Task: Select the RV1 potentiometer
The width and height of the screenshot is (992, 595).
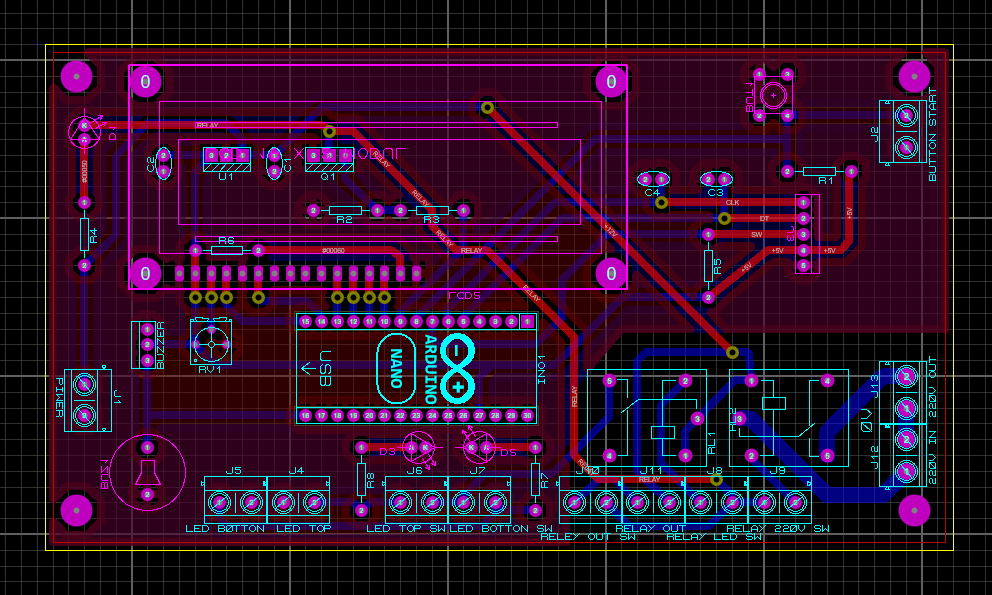Action: (x=211, y=344)
